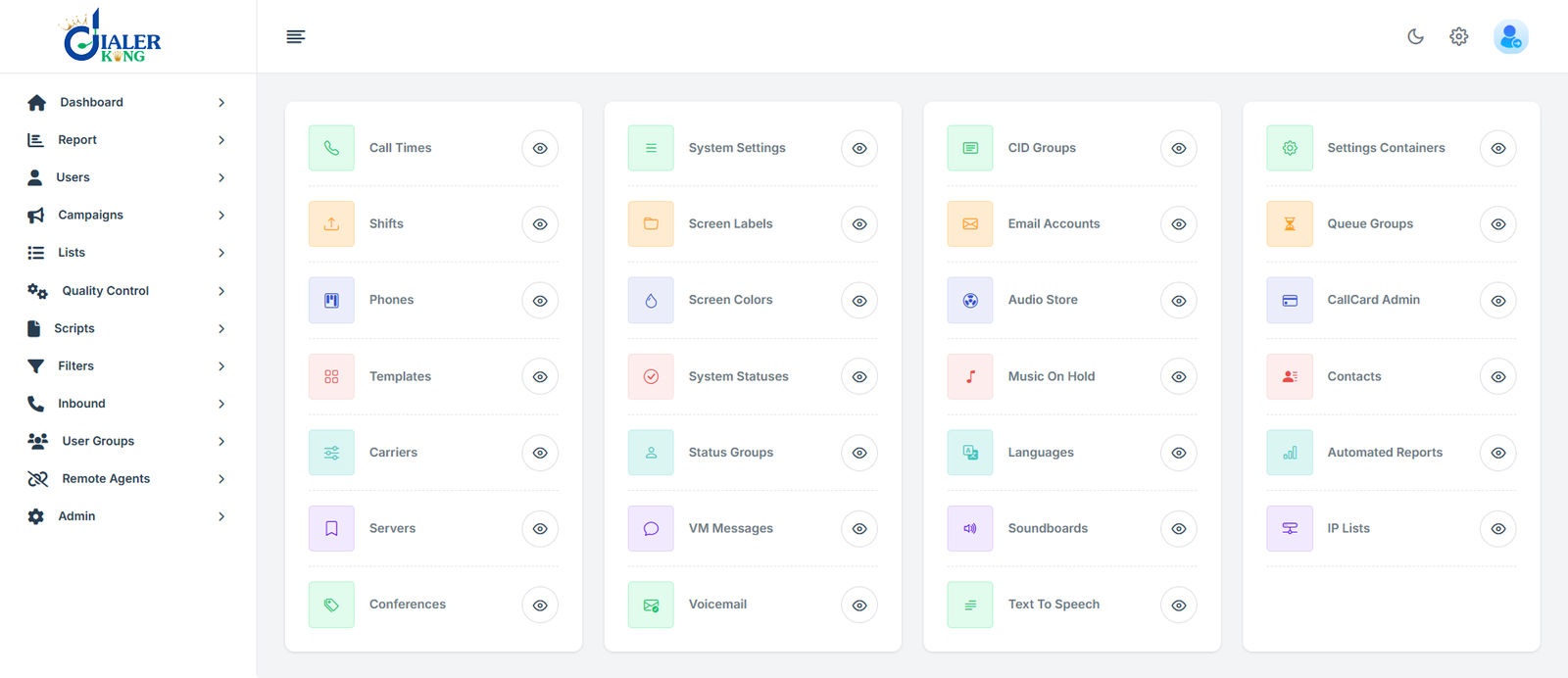Click the Languages translate icon
Screen dimensions: 1568x678
point(970,453)
